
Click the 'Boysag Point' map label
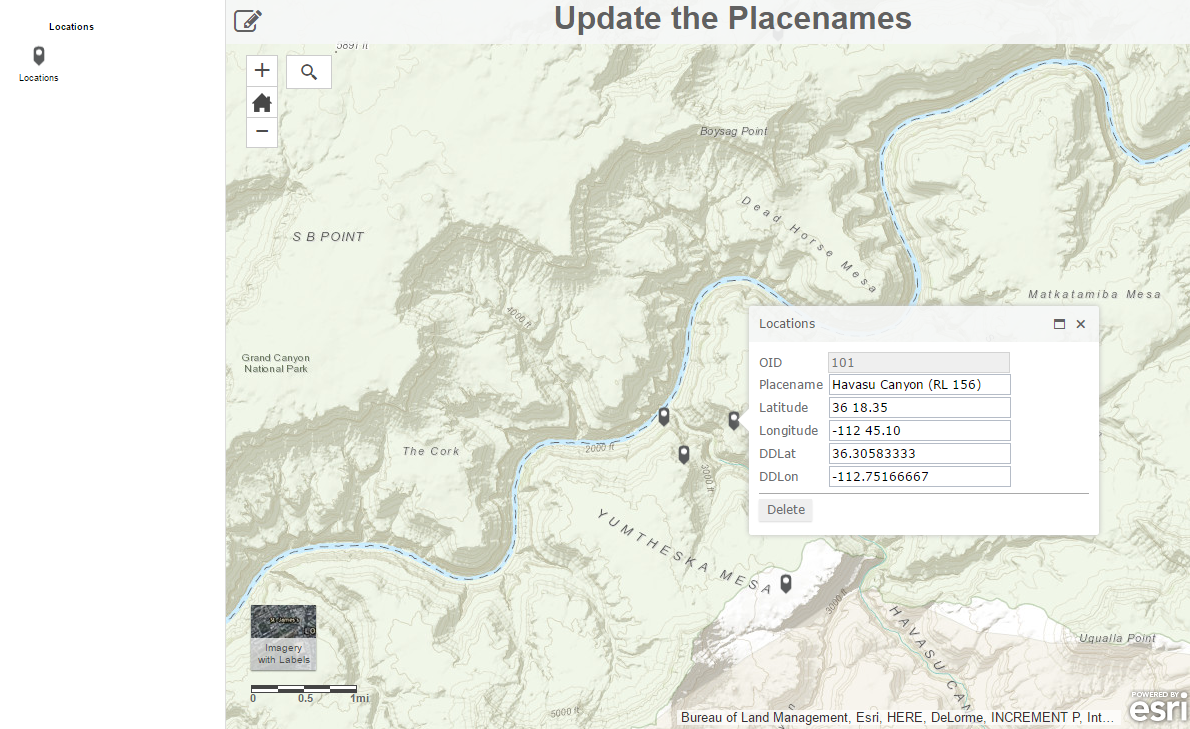pos(733,131)
